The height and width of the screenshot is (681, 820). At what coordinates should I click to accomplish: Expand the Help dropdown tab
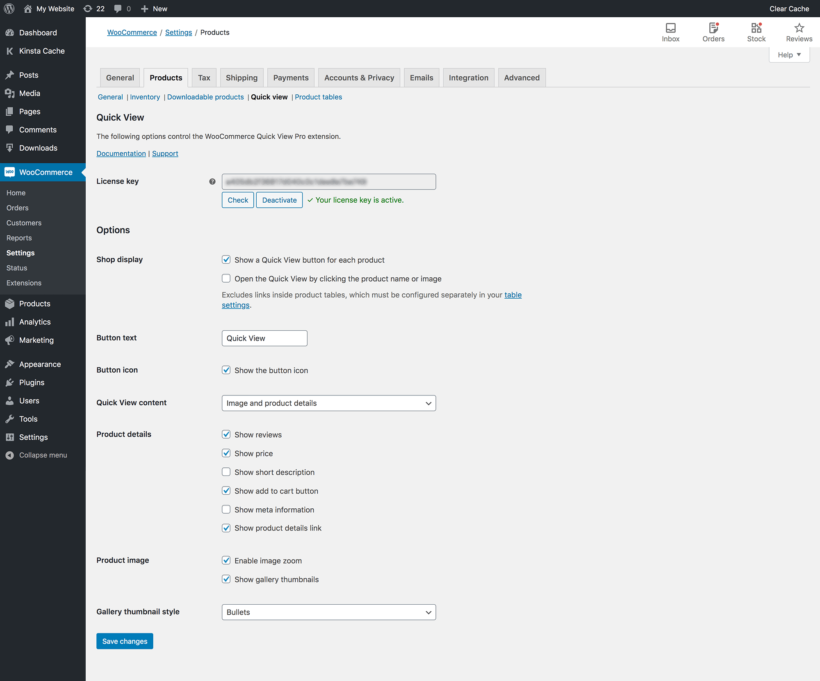(x=789, y=55)
